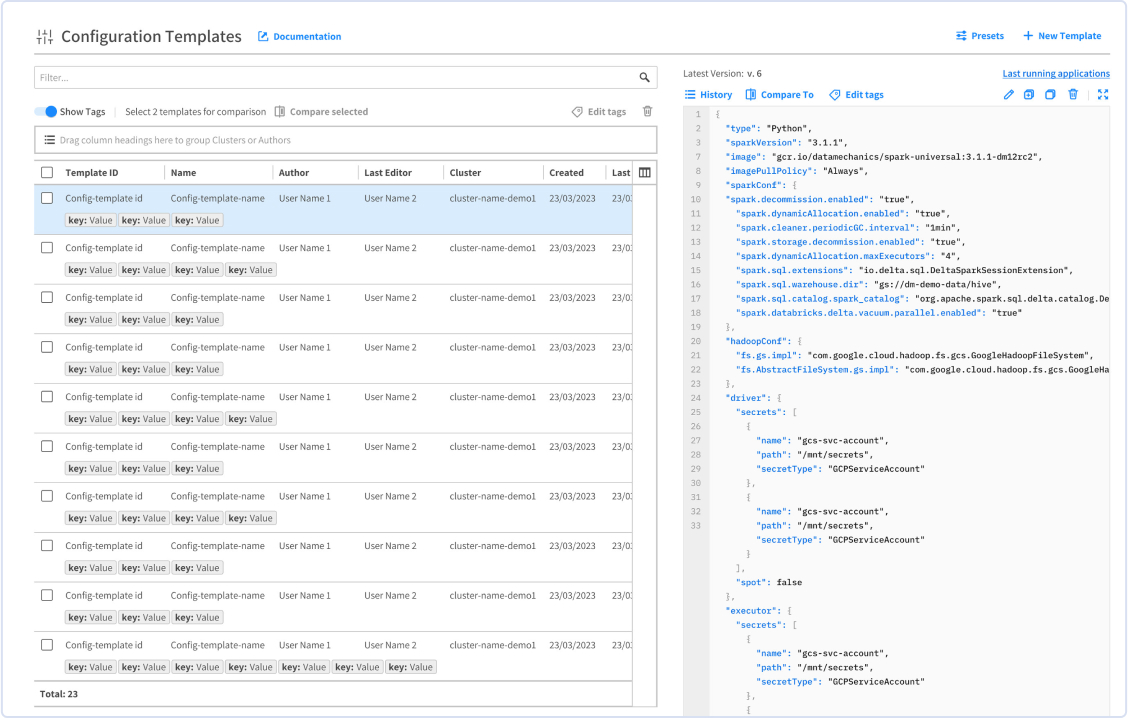This screenshot has width=1128, height=718.
Task: Click the "spark.sql.extensions" code line
Action: coord(904,270)
